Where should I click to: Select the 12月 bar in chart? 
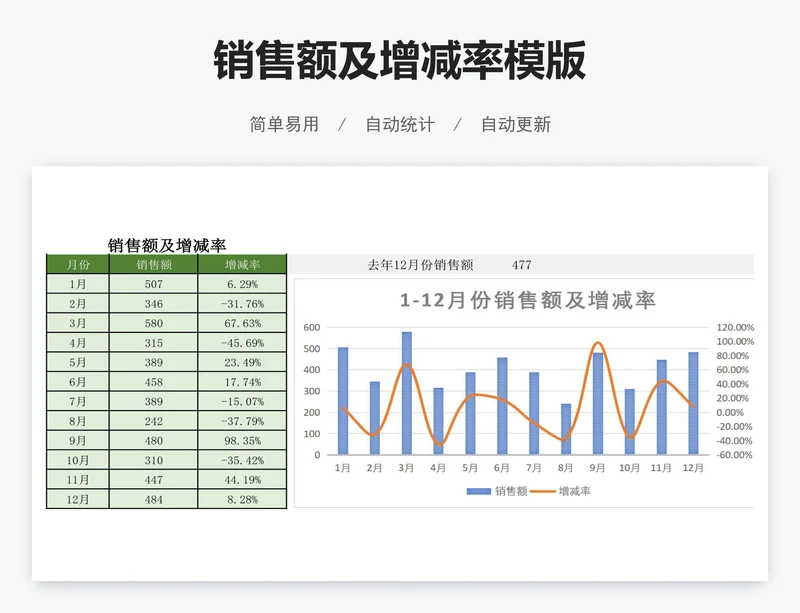pos(693,403)
